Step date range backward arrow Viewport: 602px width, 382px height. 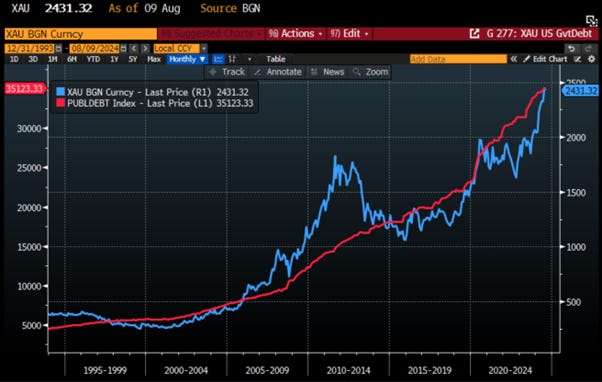(x=134, y=48)
